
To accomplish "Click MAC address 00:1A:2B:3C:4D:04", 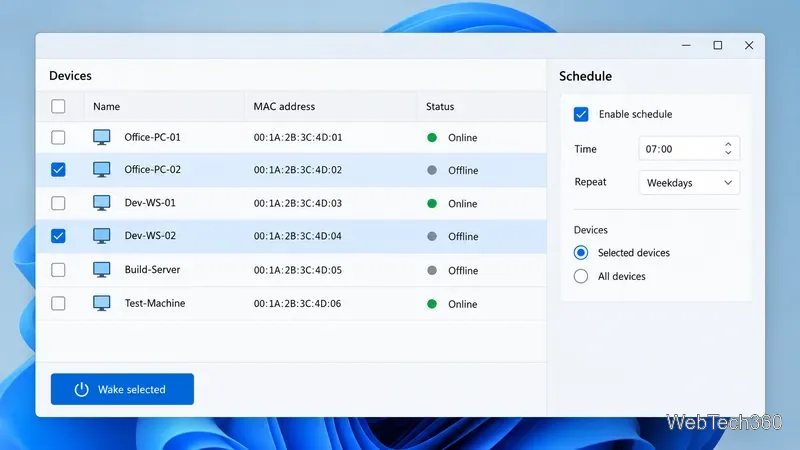I will [298, 236].
